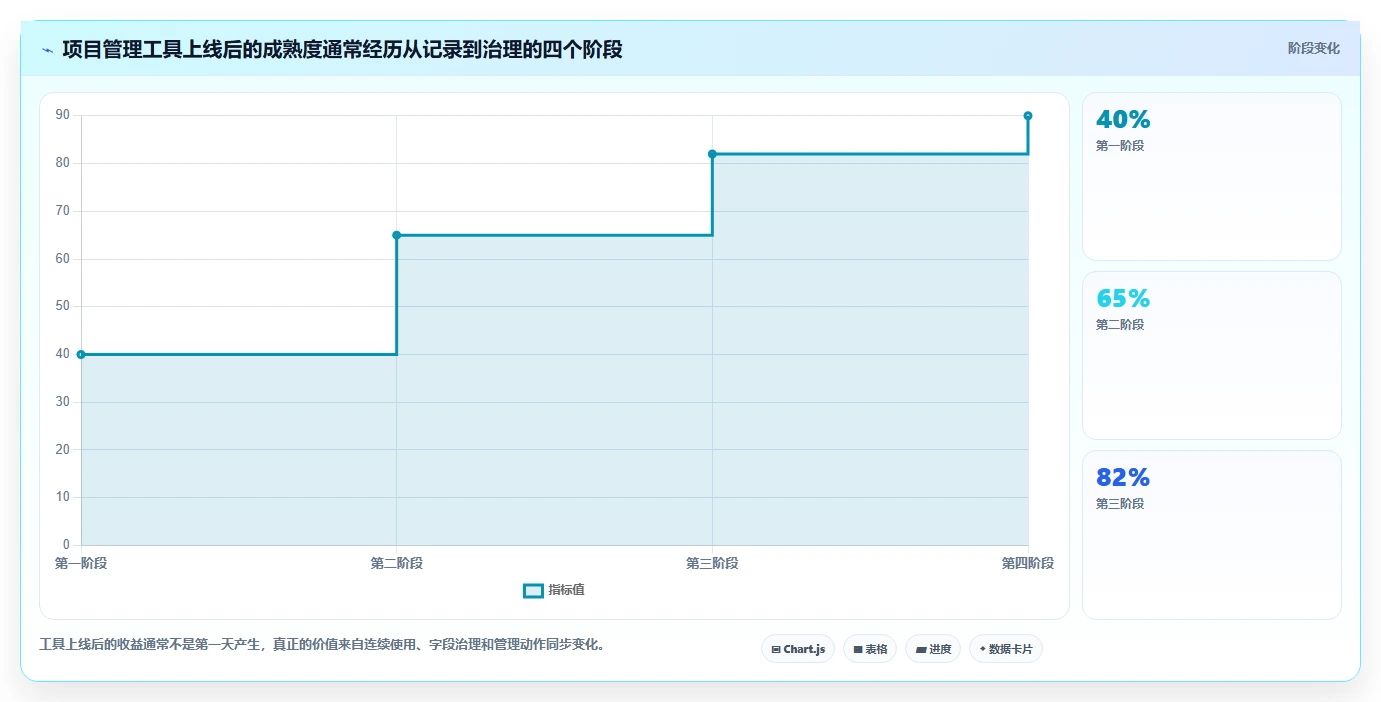Select the 40% 第一阶段 card
This screenshot has width=1381, height=702.
pyautogui.click(x=1211, y=176)
